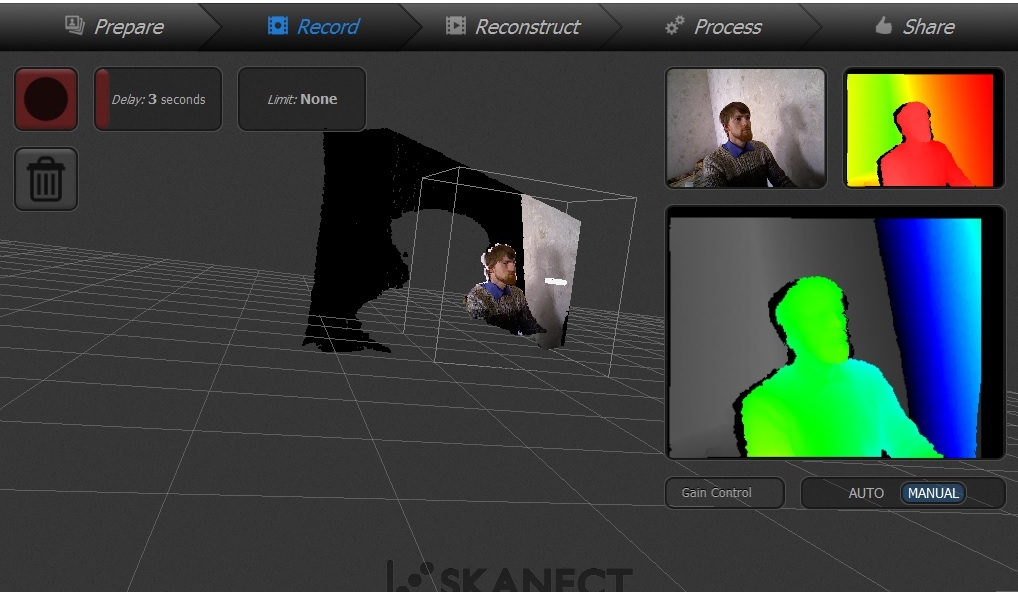Open the Share tab
The width and height of the screenshot is (1018, 592).
click(915, 27)
